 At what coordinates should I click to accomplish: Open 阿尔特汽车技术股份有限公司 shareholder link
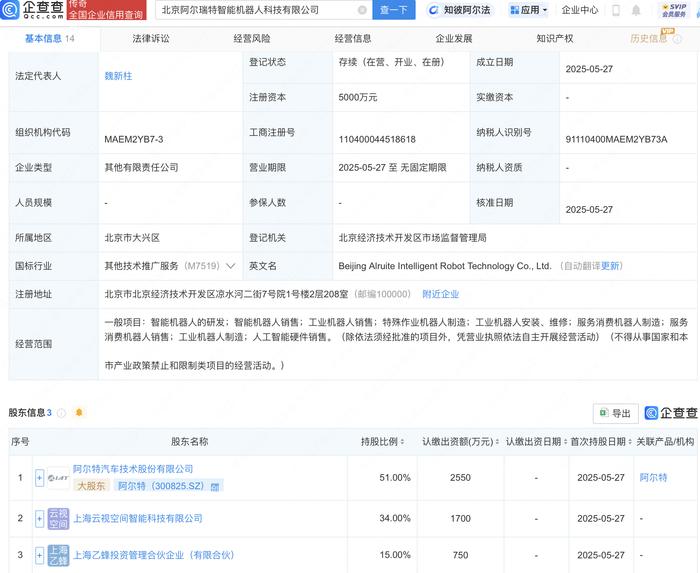pyautogui.click(x=133, y=469)
